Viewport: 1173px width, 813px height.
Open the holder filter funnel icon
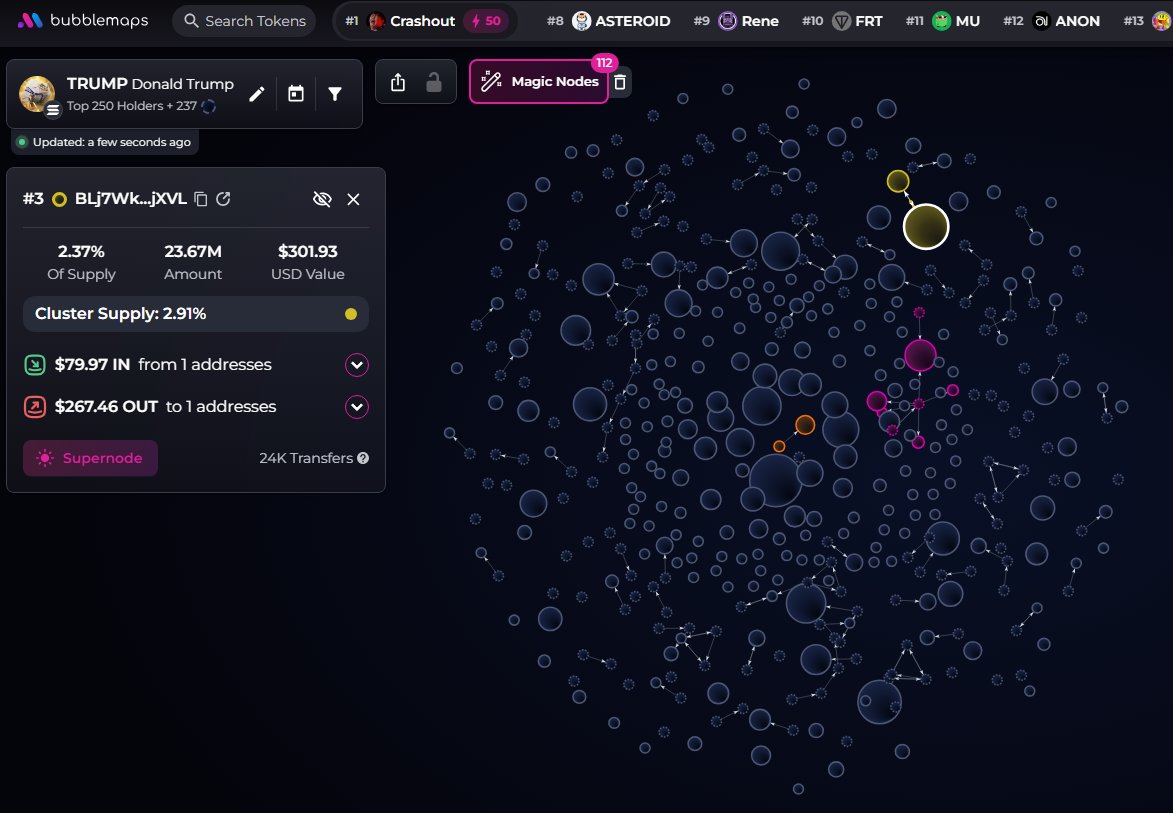pyautogui.click(x=335, y=94)
